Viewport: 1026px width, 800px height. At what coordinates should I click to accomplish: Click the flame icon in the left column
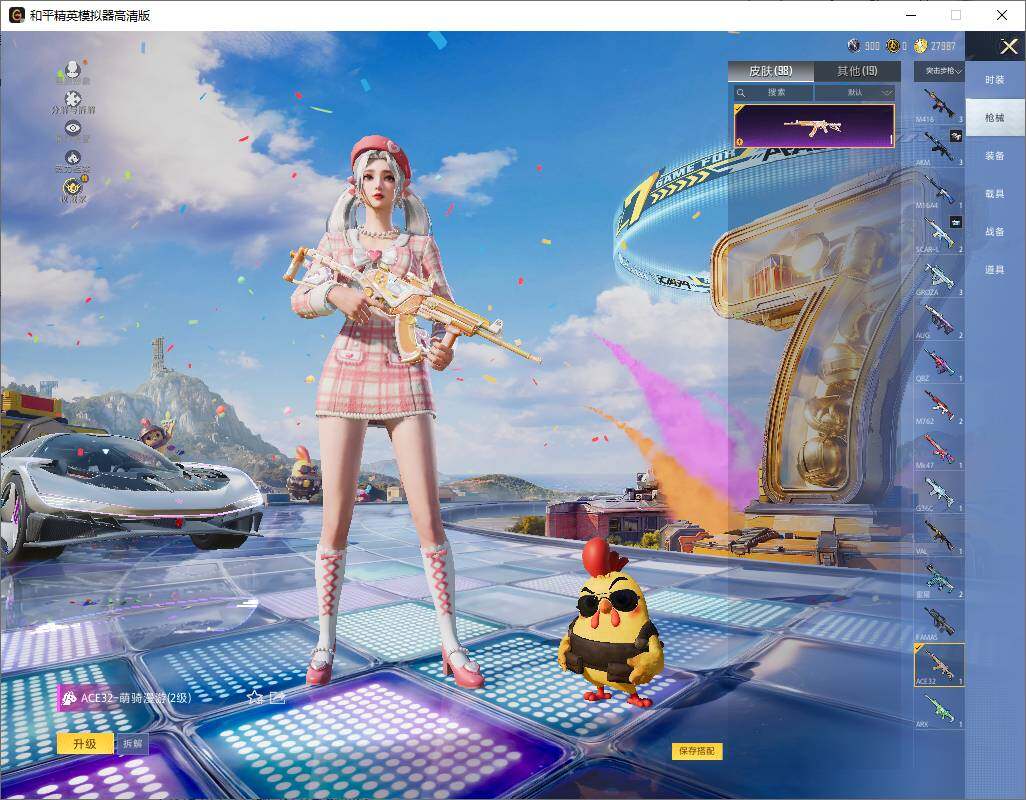point(73,158)
